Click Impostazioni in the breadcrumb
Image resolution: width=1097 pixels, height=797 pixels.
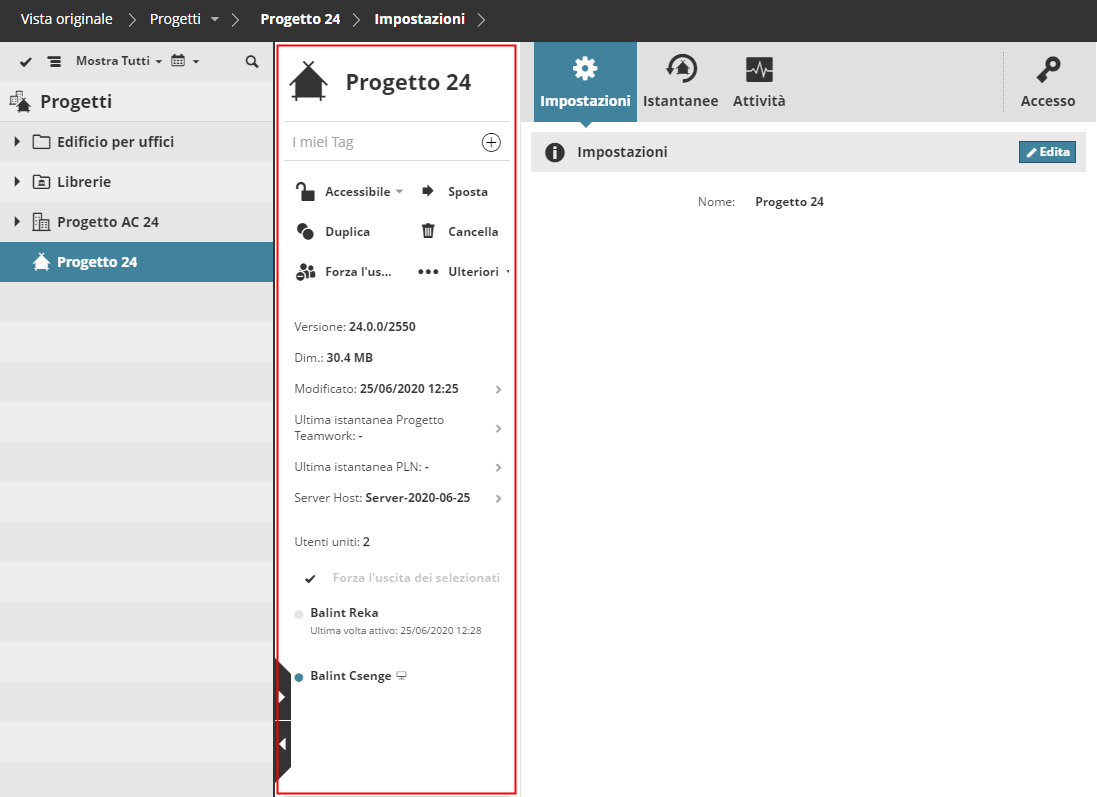(x=419, y=19)
